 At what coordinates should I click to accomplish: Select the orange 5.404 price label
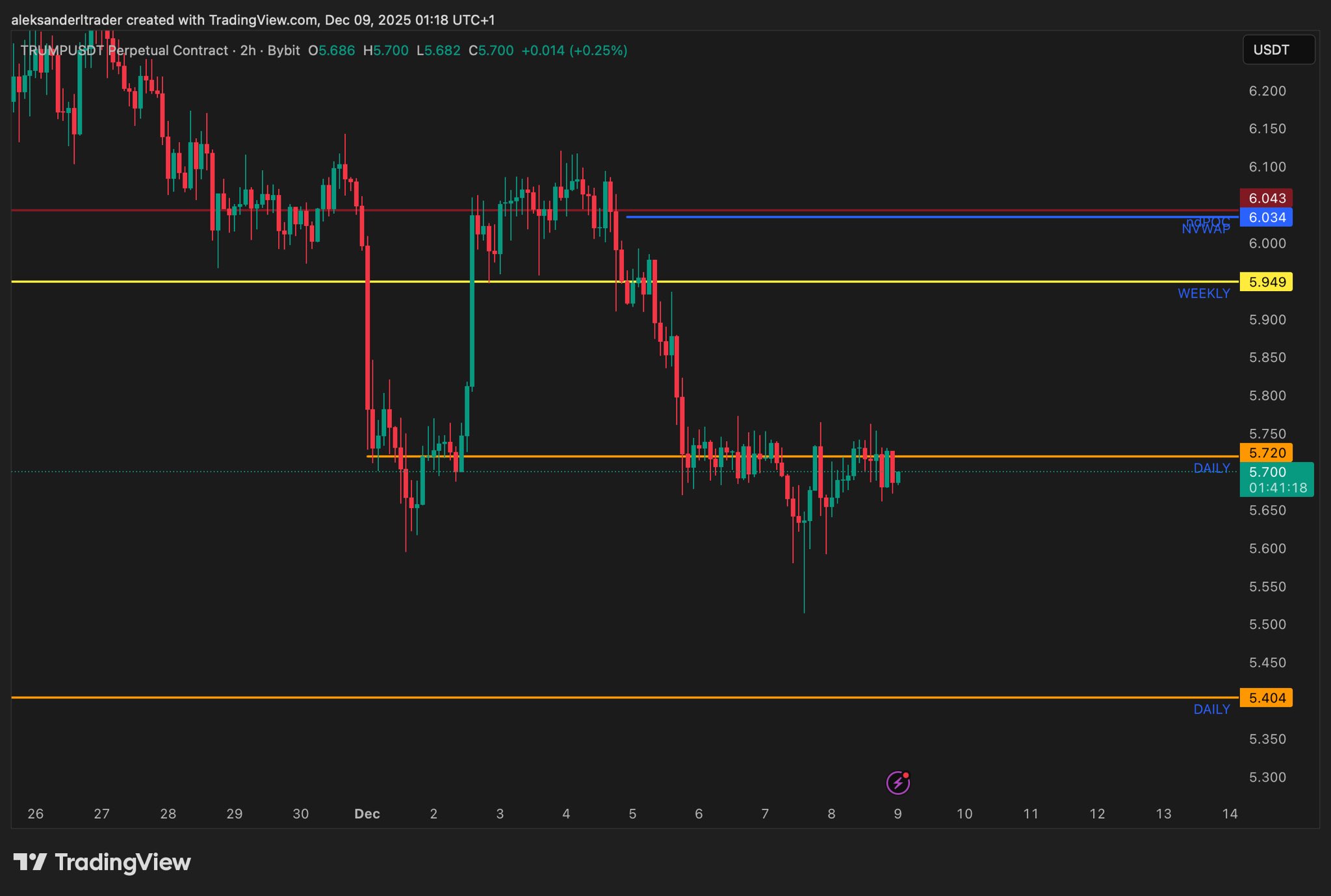1266,698
